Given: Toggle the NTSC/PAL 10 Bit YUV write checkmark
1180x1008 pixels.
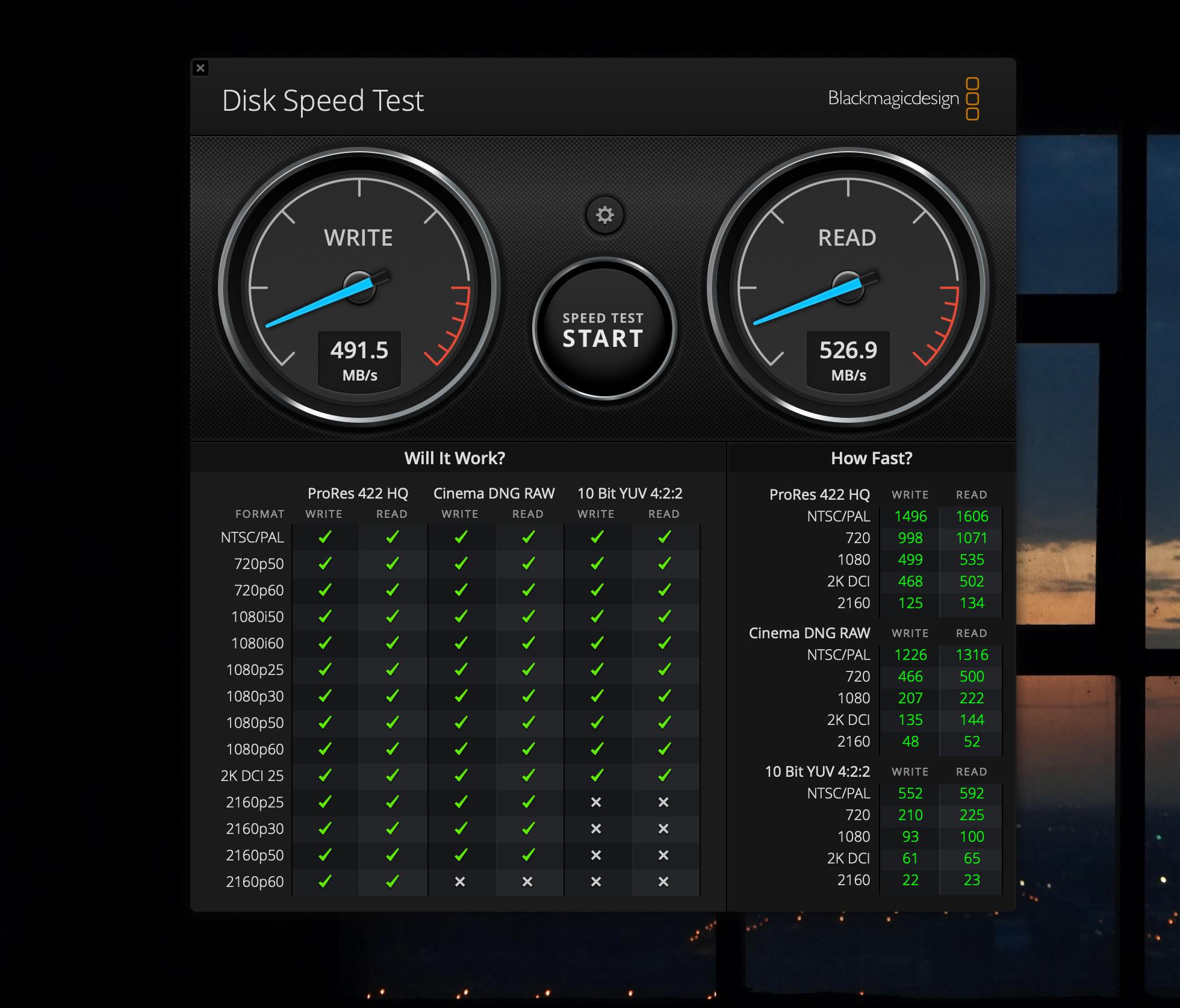Looking at the screenshot, I should tap(597, 537).
